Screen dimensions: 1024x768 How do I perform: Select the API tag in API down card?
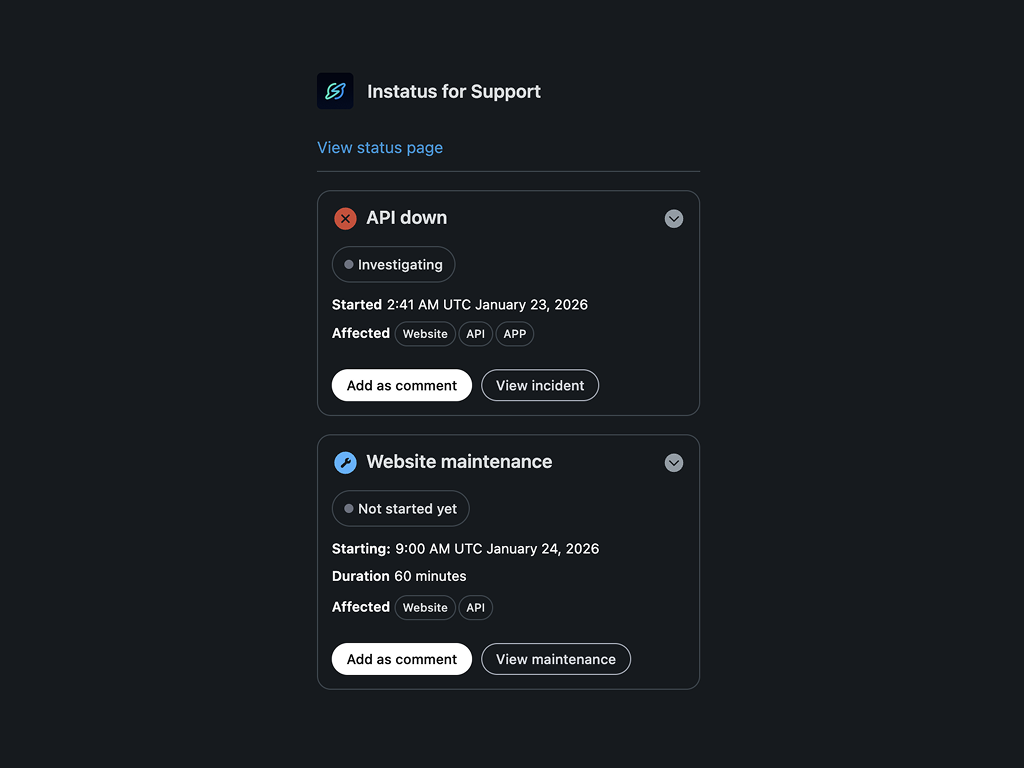tap(476, 334)
